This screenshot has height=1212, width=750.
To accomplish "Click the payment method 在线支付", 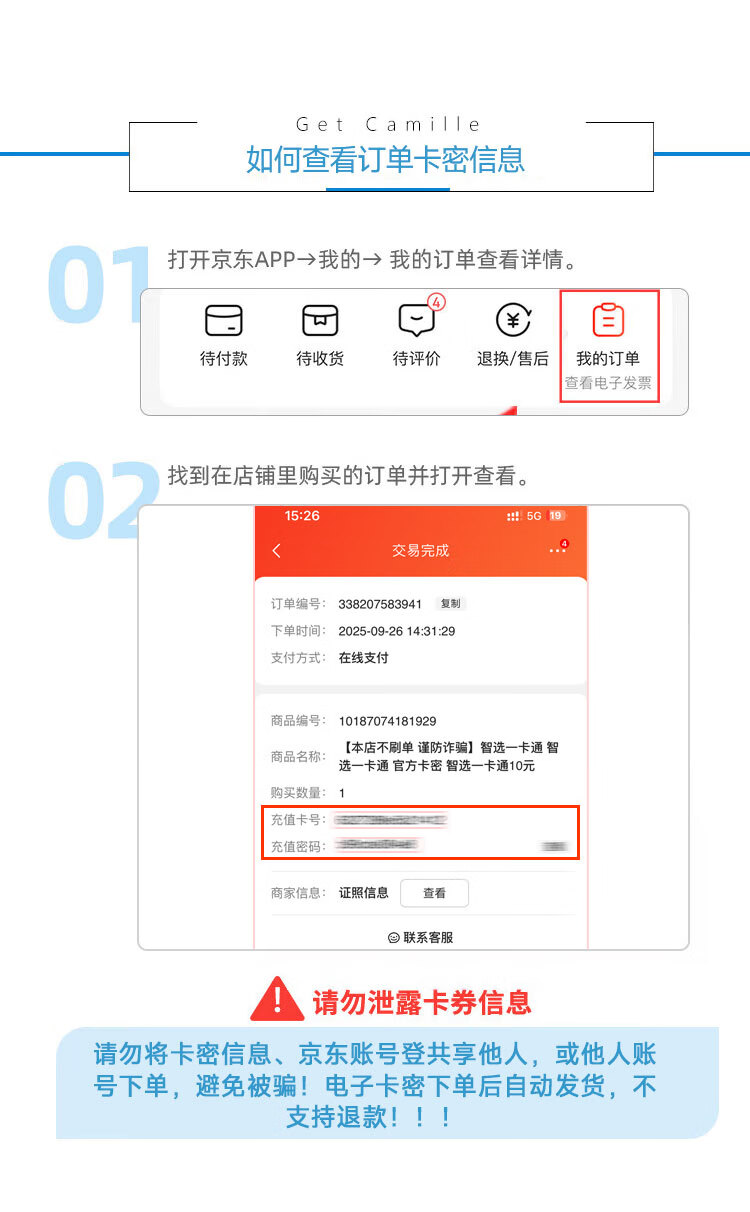I will coord(363,658).
